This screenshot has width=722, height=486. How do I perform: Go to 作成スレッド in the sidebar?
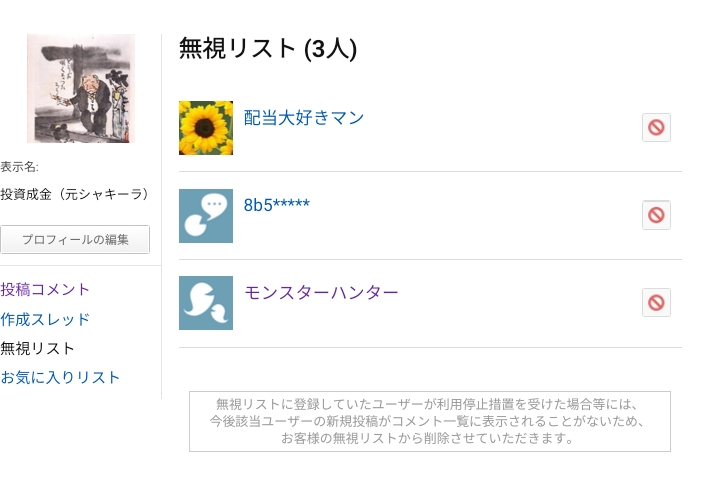(46, 319)
